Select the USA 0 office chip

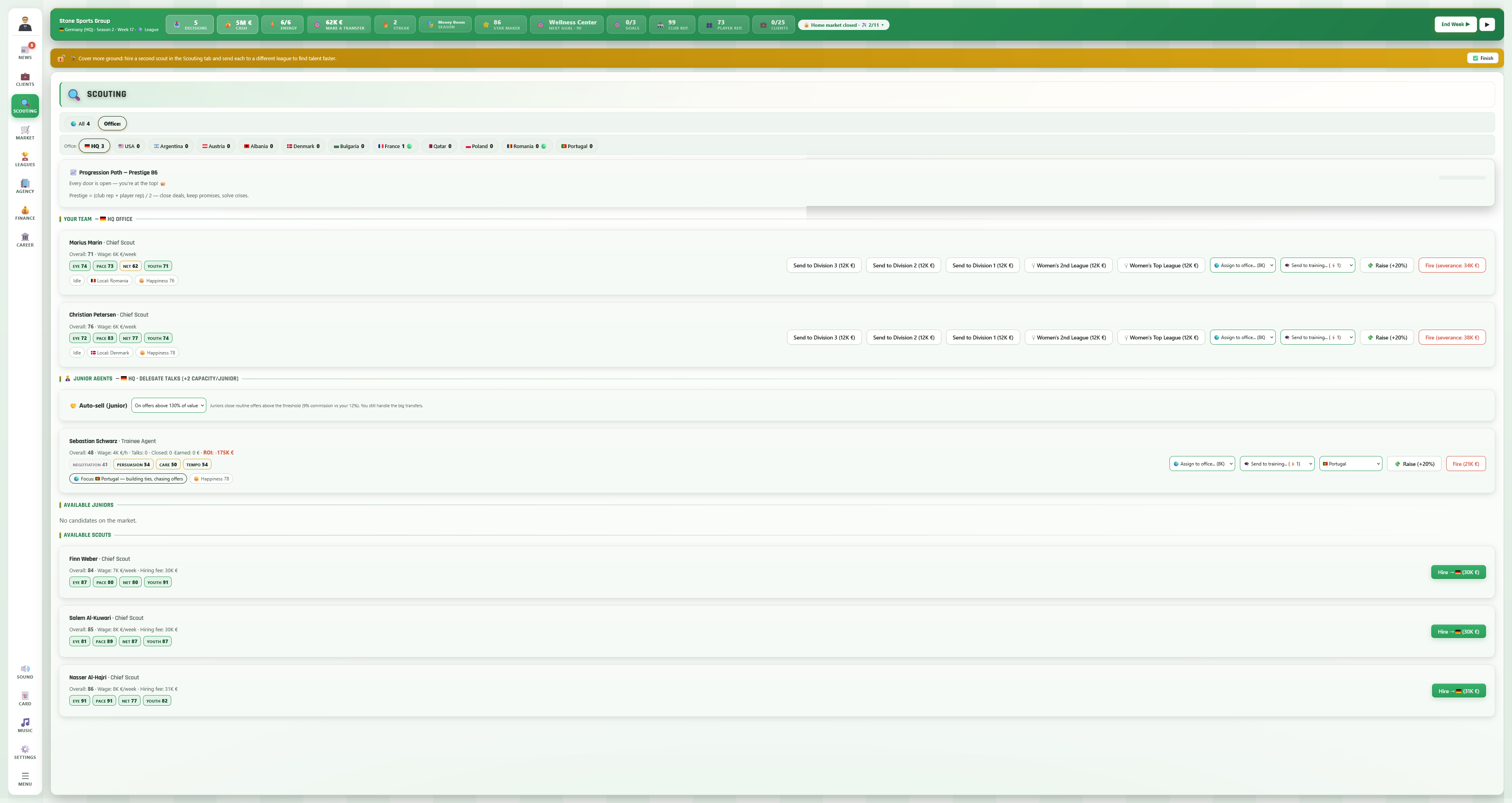(129, 146)
